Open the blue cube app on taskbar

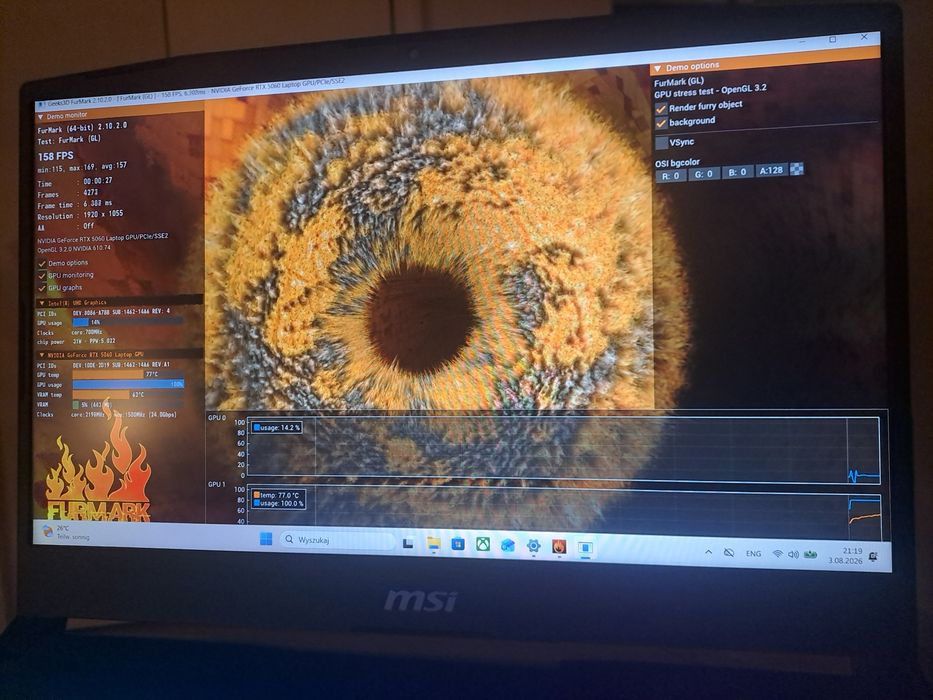508,545
